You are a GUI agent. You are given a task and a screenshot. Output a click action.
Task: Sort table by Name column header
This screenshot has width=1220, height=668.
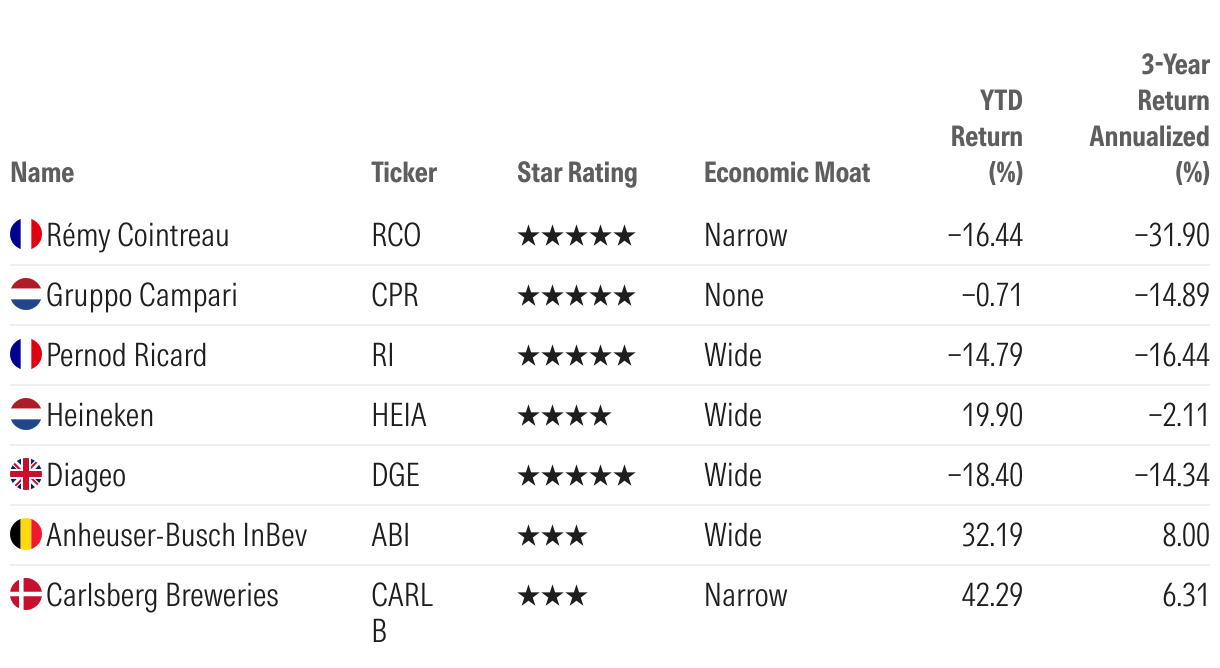tap(42, 172)
